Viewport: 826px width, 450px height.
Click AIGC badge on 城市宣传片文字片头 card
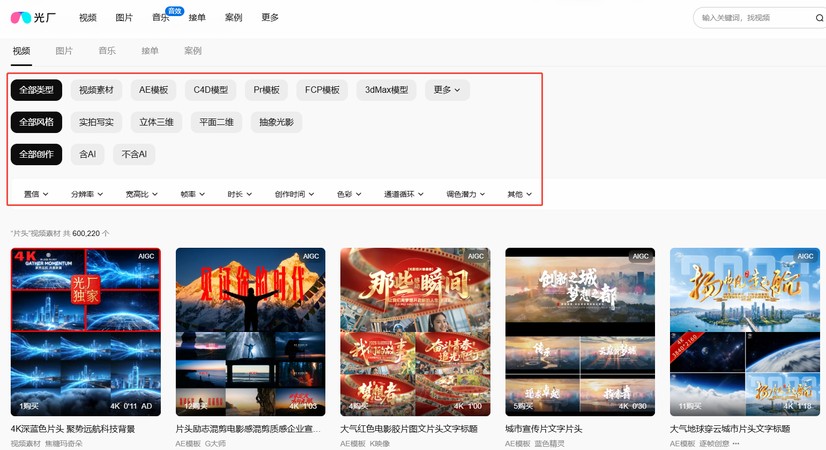[641, 256]
